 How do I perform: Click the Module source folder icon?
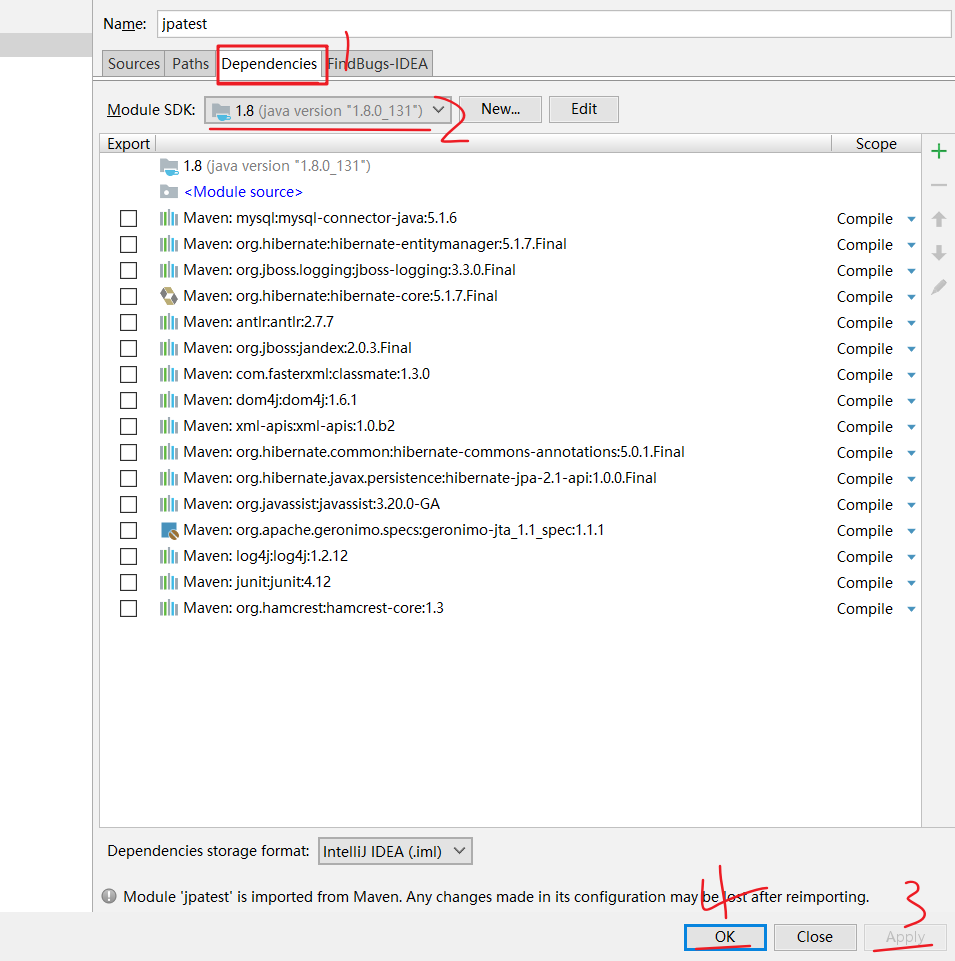[x=169, y=192]
